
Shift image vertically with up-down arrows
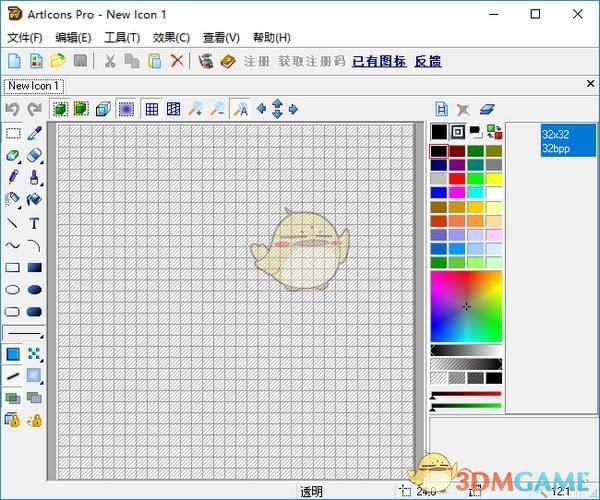click(x=277, y=109)
